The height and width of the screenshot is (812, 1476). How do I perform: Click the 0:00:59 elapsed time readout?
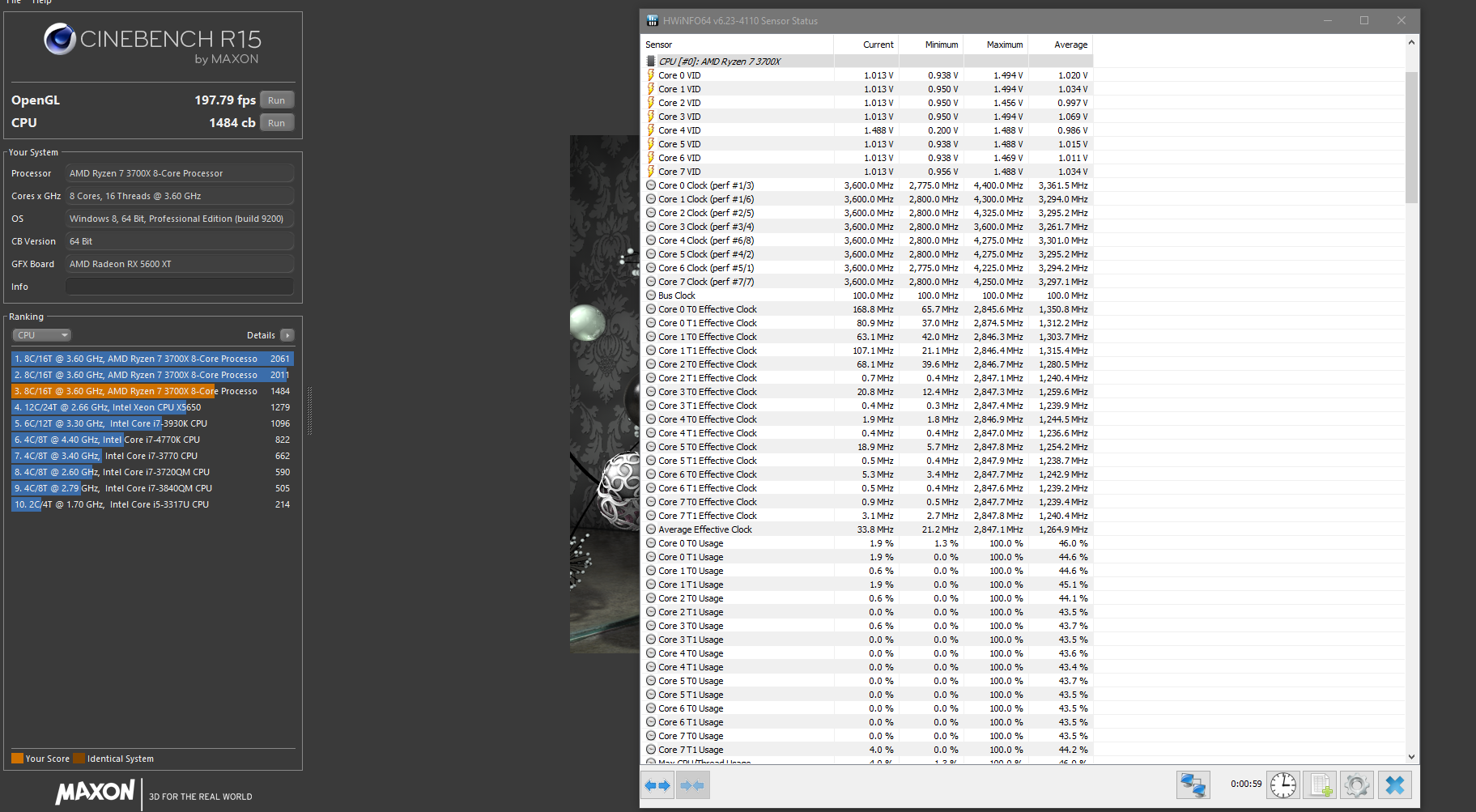point(1246,784)
